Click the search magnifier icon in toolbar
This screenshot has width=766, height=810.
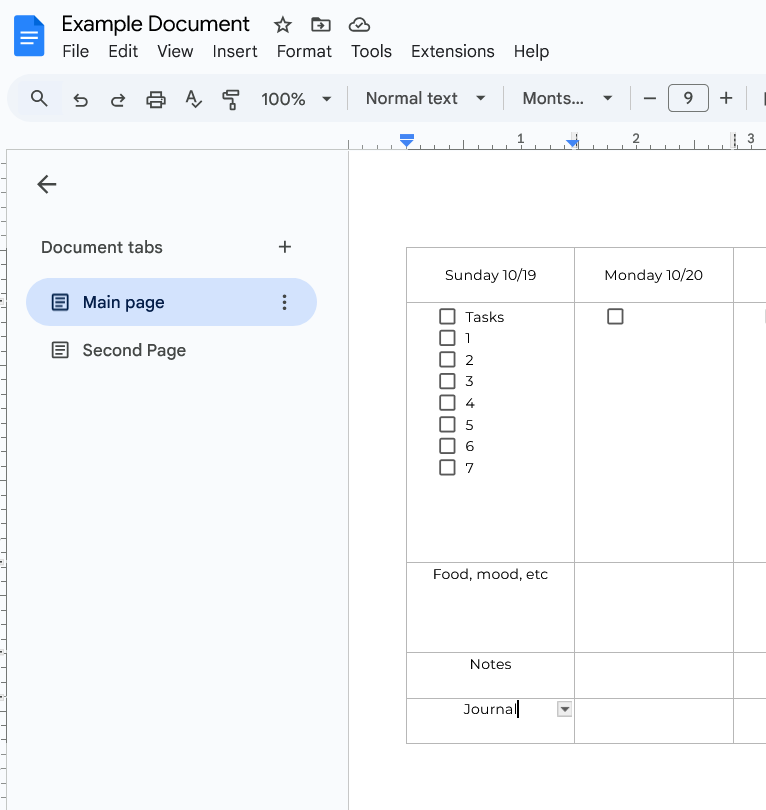(x=39, y=98)
